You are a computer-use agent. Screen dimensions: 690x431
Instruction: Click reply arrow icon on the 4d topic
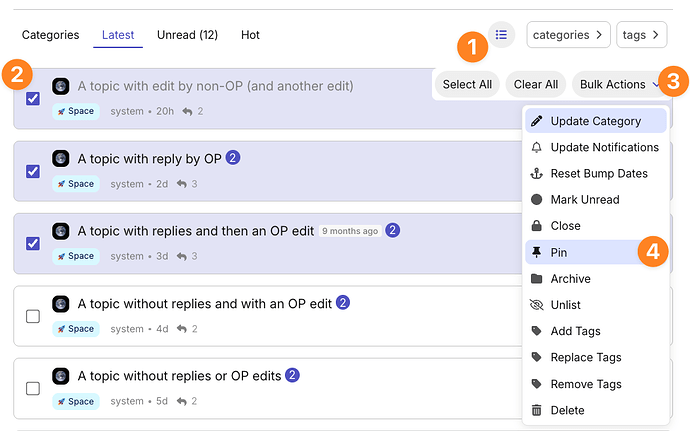point(182,329)
